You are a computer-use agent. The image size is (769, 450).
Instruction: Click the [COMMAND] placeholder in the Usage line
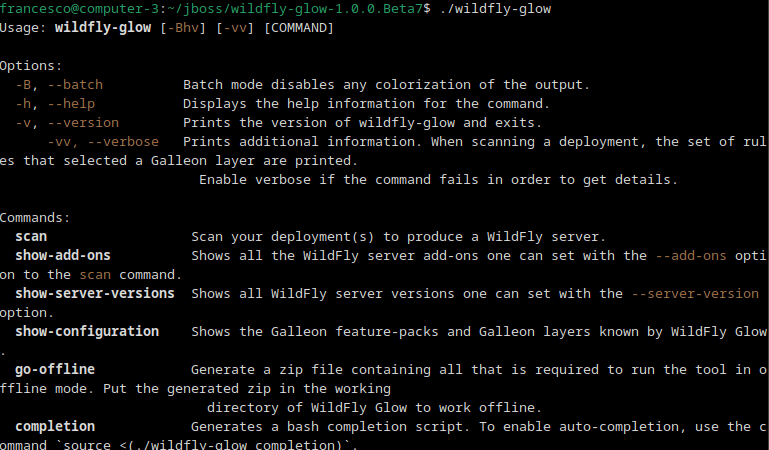tap(299, 28)
